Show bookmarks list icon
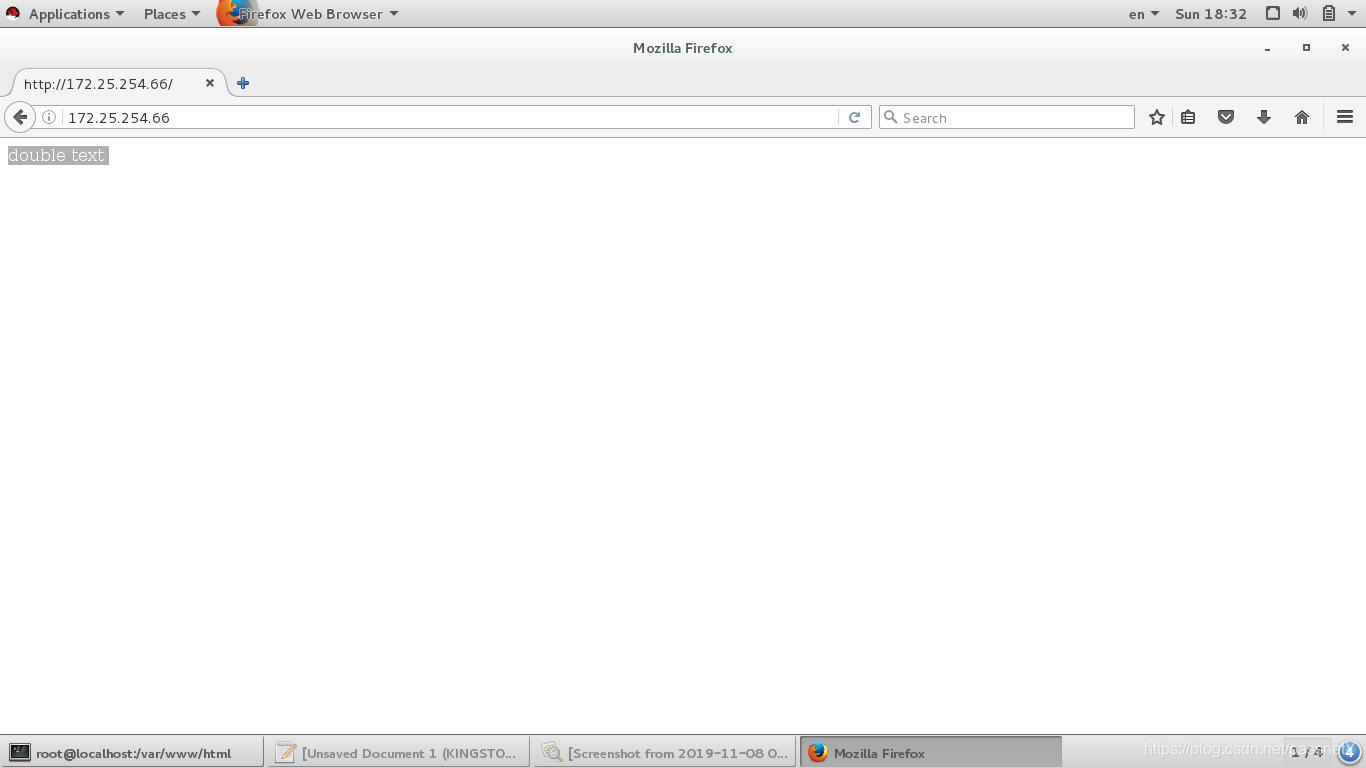The image size is (1366, 768). [1188, 117]
